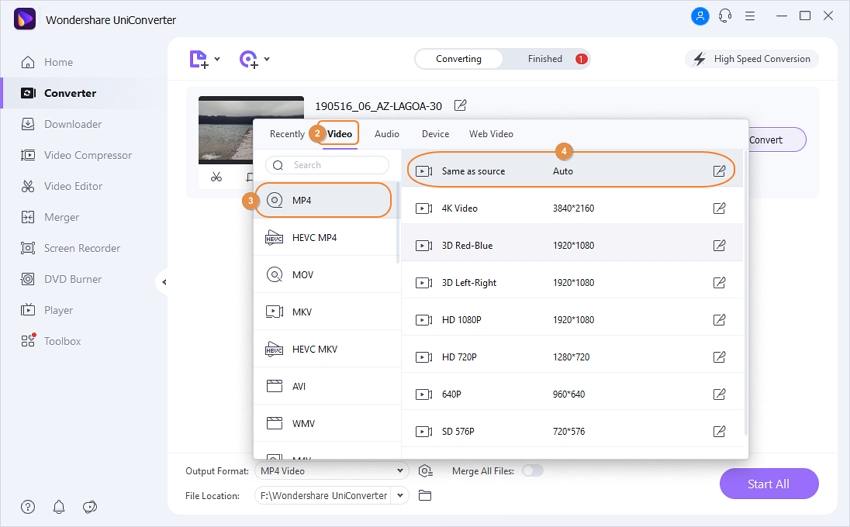Open the feedback chat icon

[89, 507]
